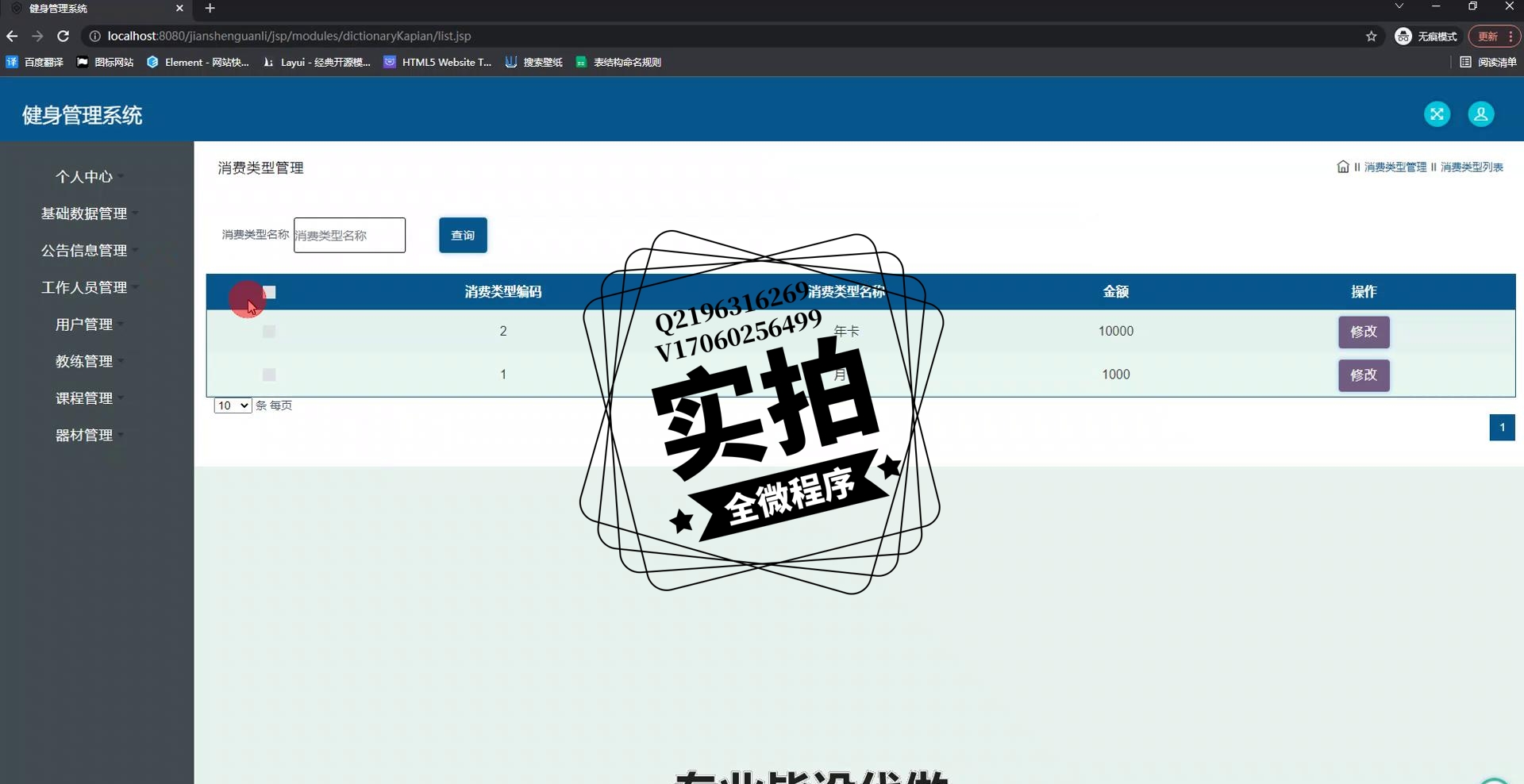Bookmark this page with the star icon
Viewport: 1524px width, 784px height.
pos(1371,36)
